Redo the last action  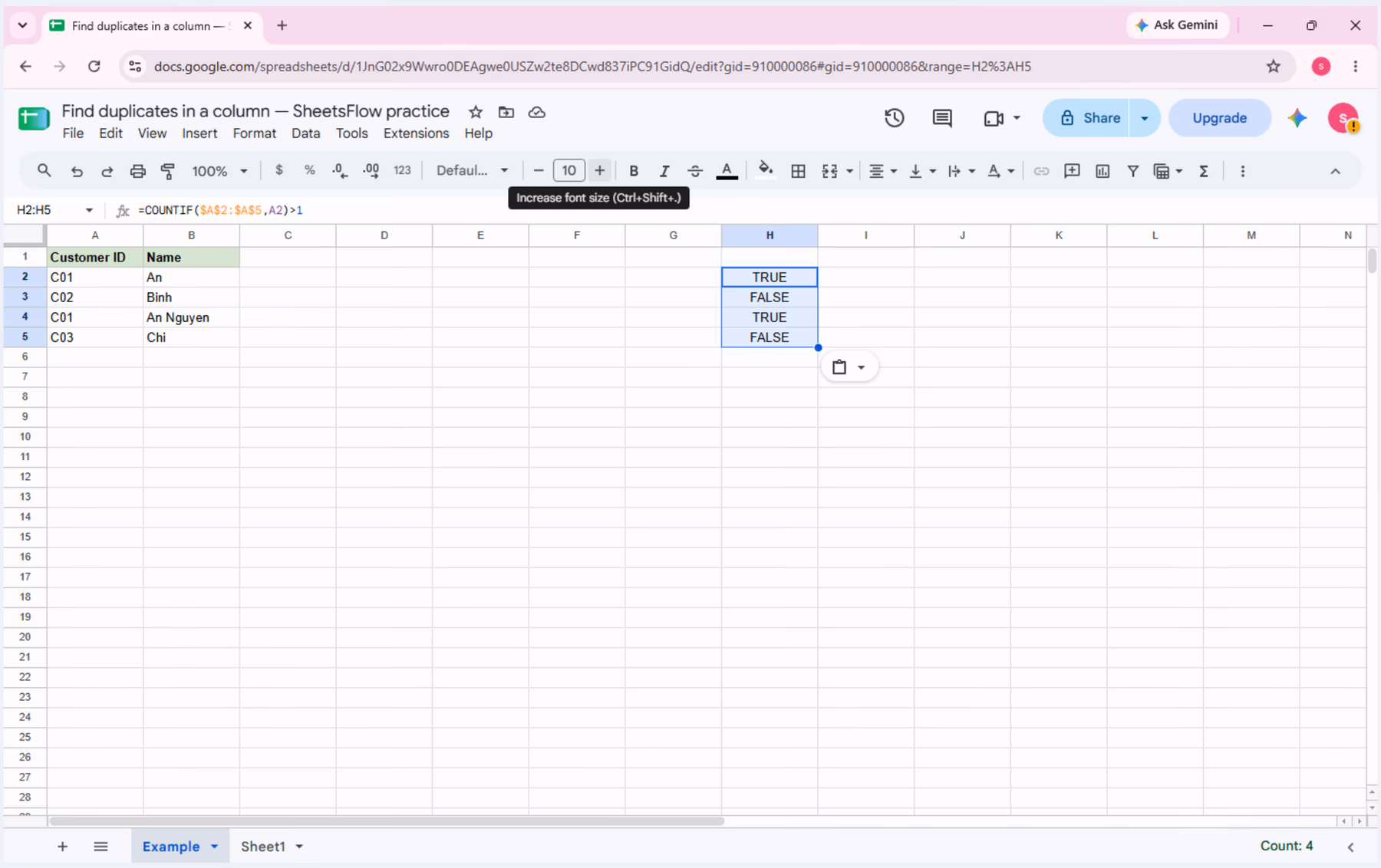coord(107,171)
